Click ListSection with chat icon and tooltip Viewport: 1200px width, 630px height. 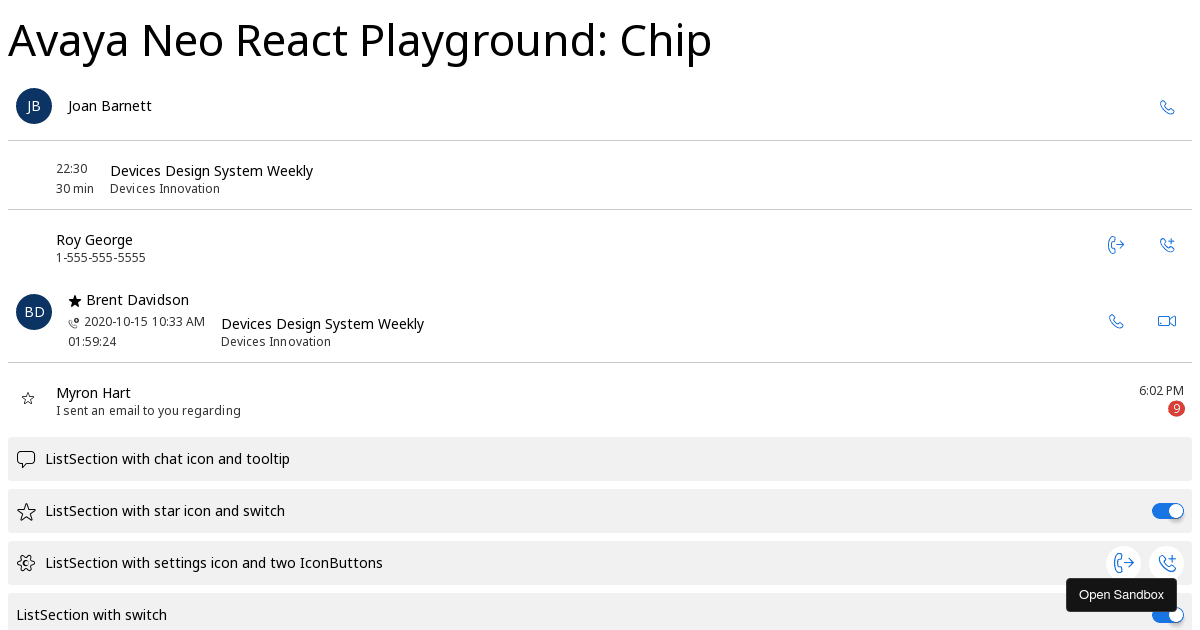click(600, 459)
